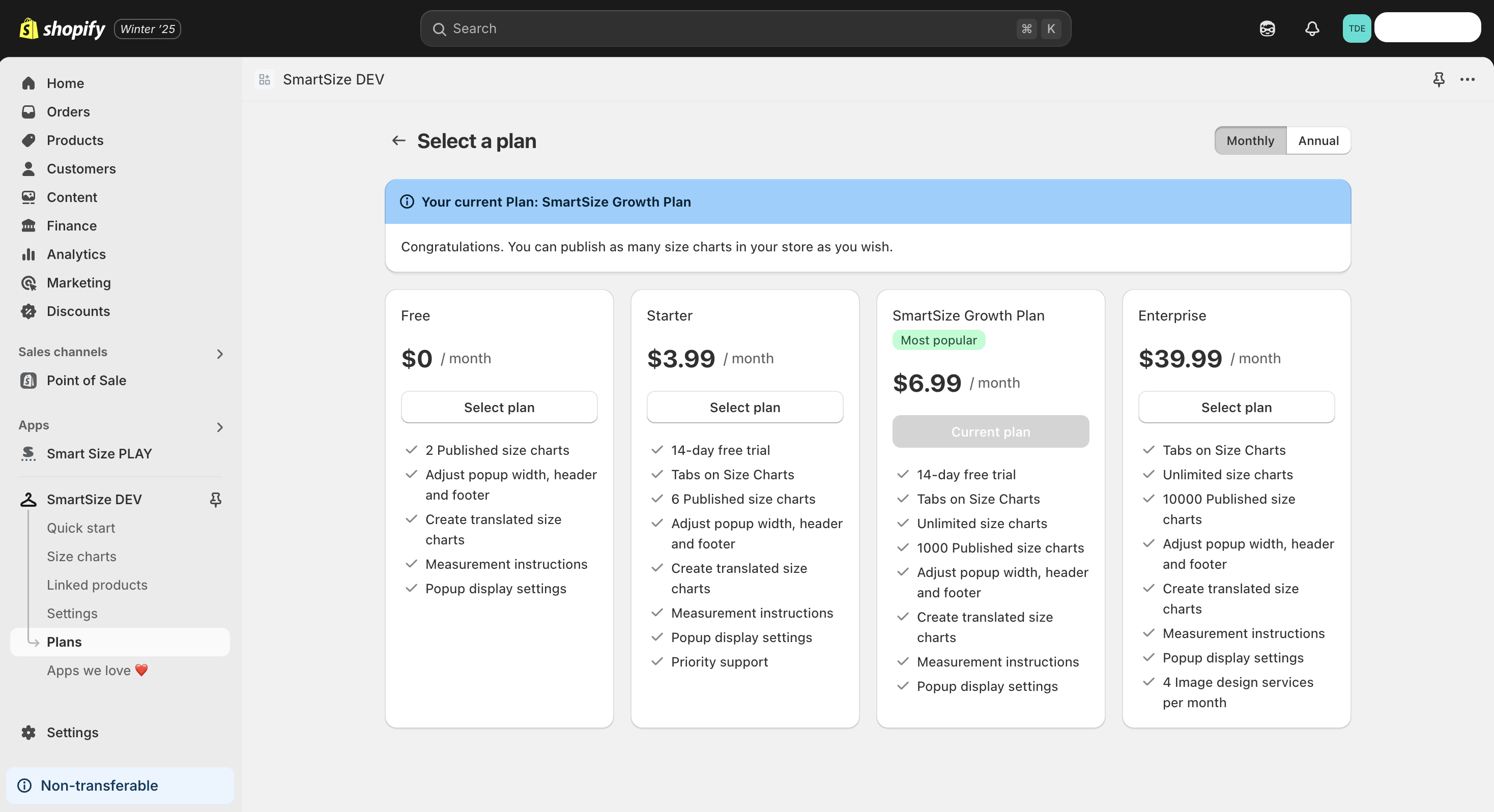
Task: Switch billing to Monthly
Action: pyautogui.click(x=1250, y=140)
